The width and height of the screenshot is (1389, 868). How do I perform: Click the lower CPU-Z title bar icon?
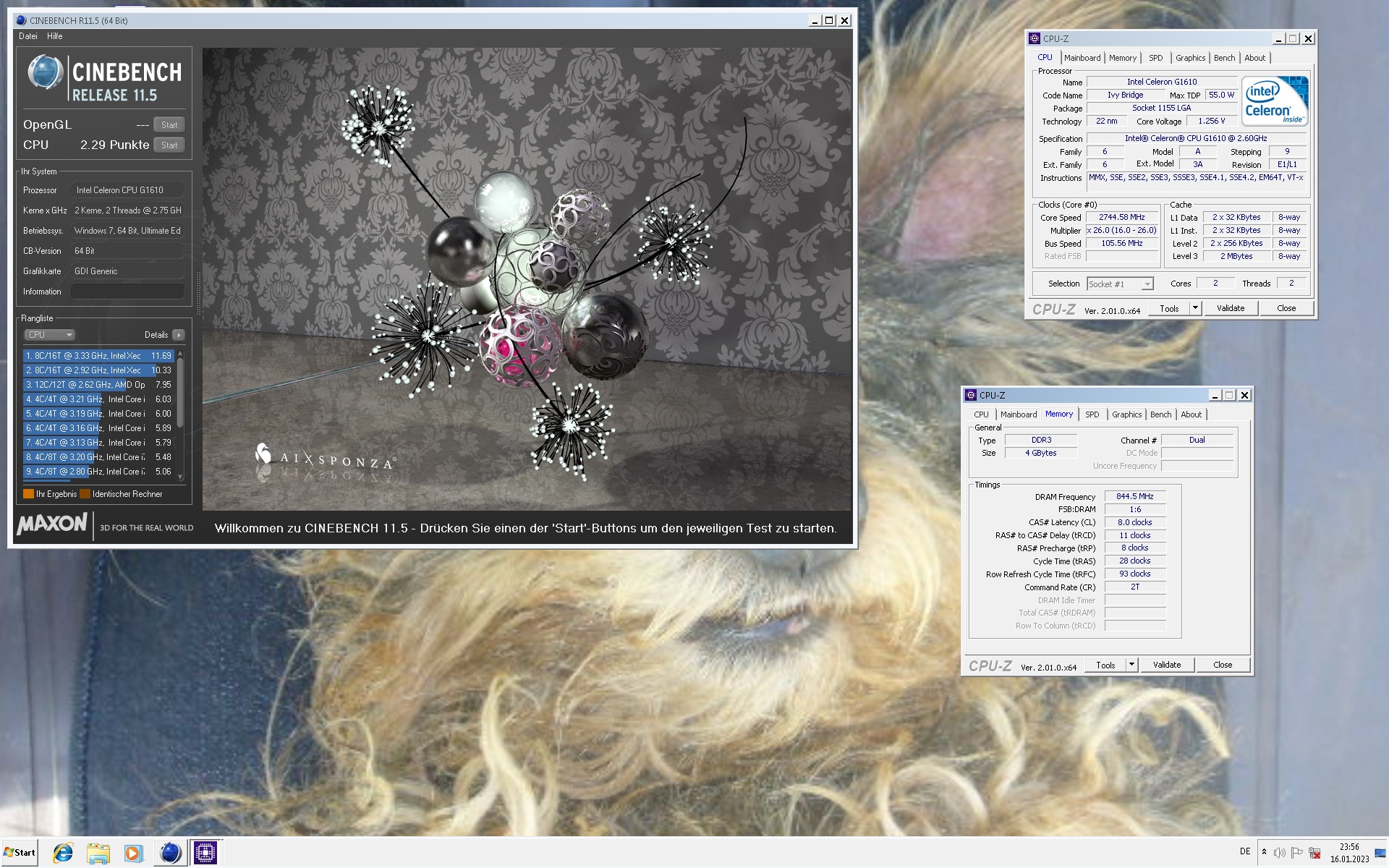pos(972,396)
